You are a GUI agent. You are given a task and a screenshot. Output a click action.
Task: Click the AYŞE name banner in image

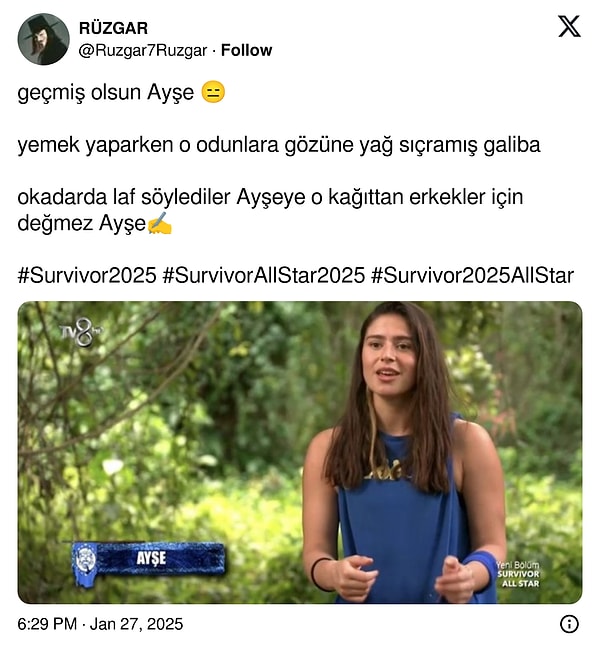coord(149,561)
